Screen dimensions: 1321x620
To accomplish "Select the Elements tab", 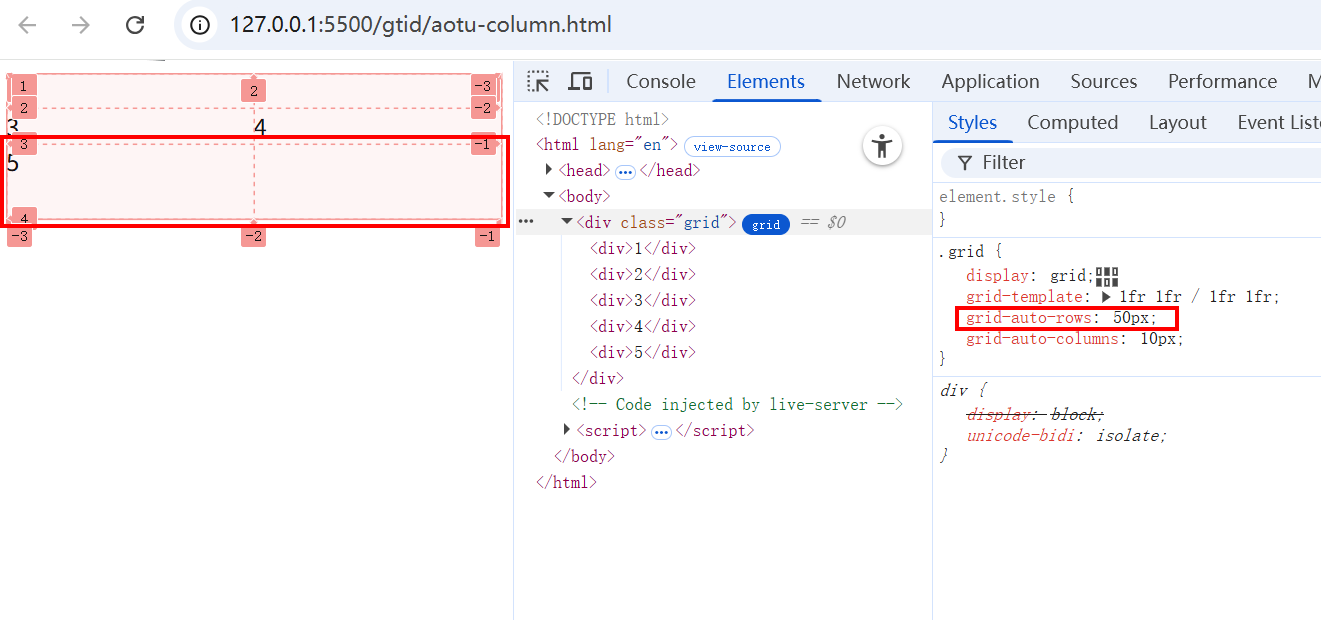I will pyautogui.click(x=766, y=82).
